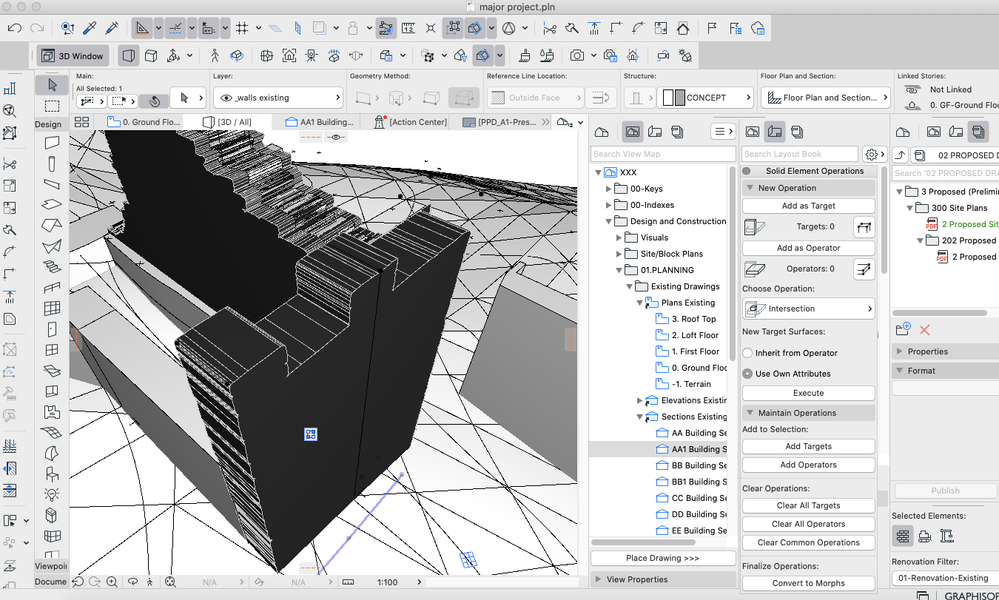Viewport: 999px width, 600px height.
Task: Click the camera icon in toolbar
Action: (x=577, y=56)
